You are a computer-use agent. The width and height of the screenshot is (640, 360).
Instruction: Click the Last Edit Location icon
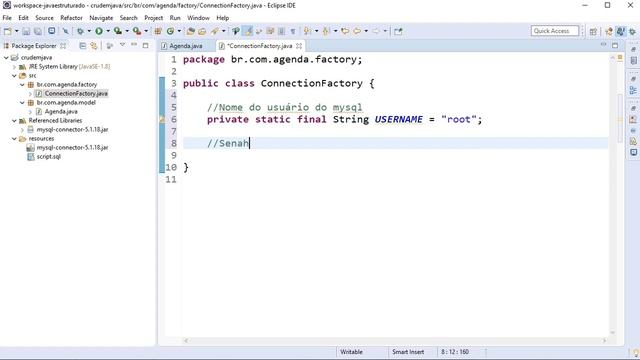345,31
